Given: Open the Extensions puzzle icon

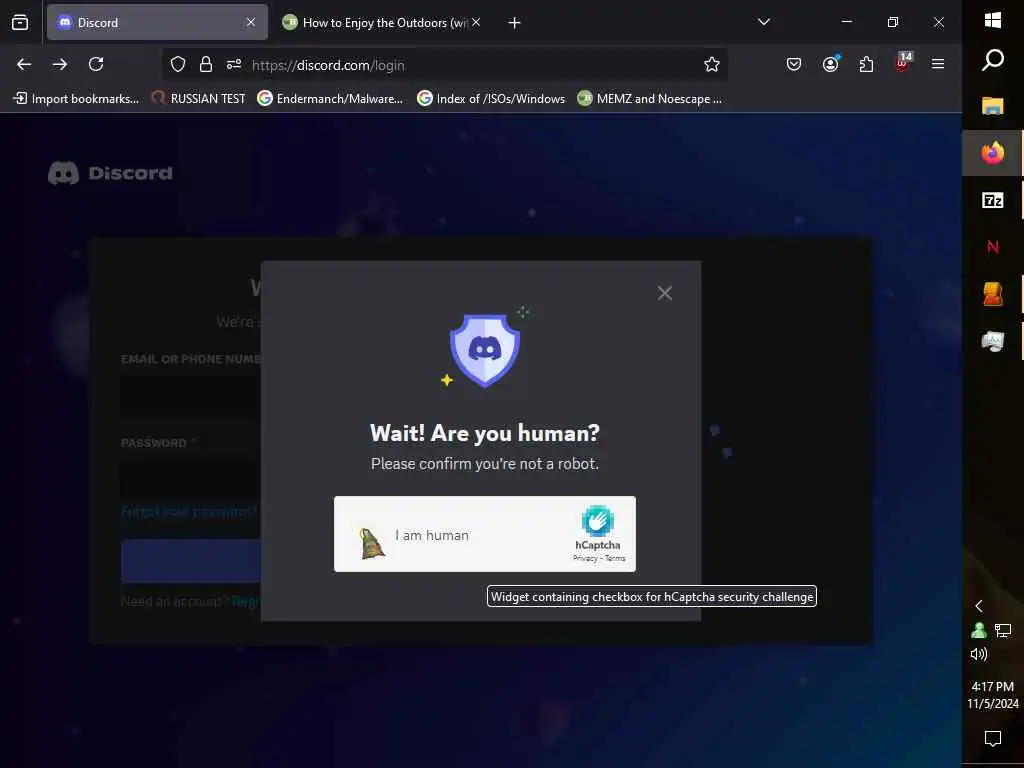Looking at the screenshot, I should click(x=866, y=64).
